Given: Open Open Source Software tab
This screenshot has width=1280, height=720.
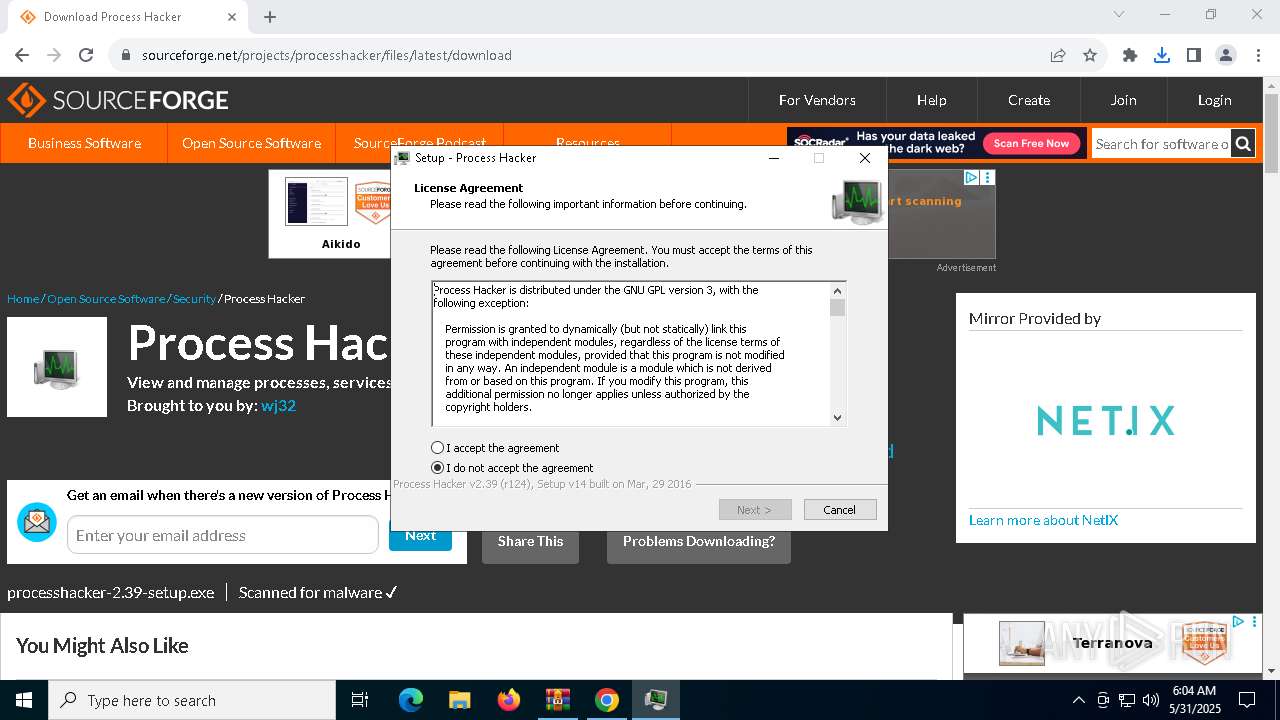Looking at the screenshot, I should click(x=251, y=143).
